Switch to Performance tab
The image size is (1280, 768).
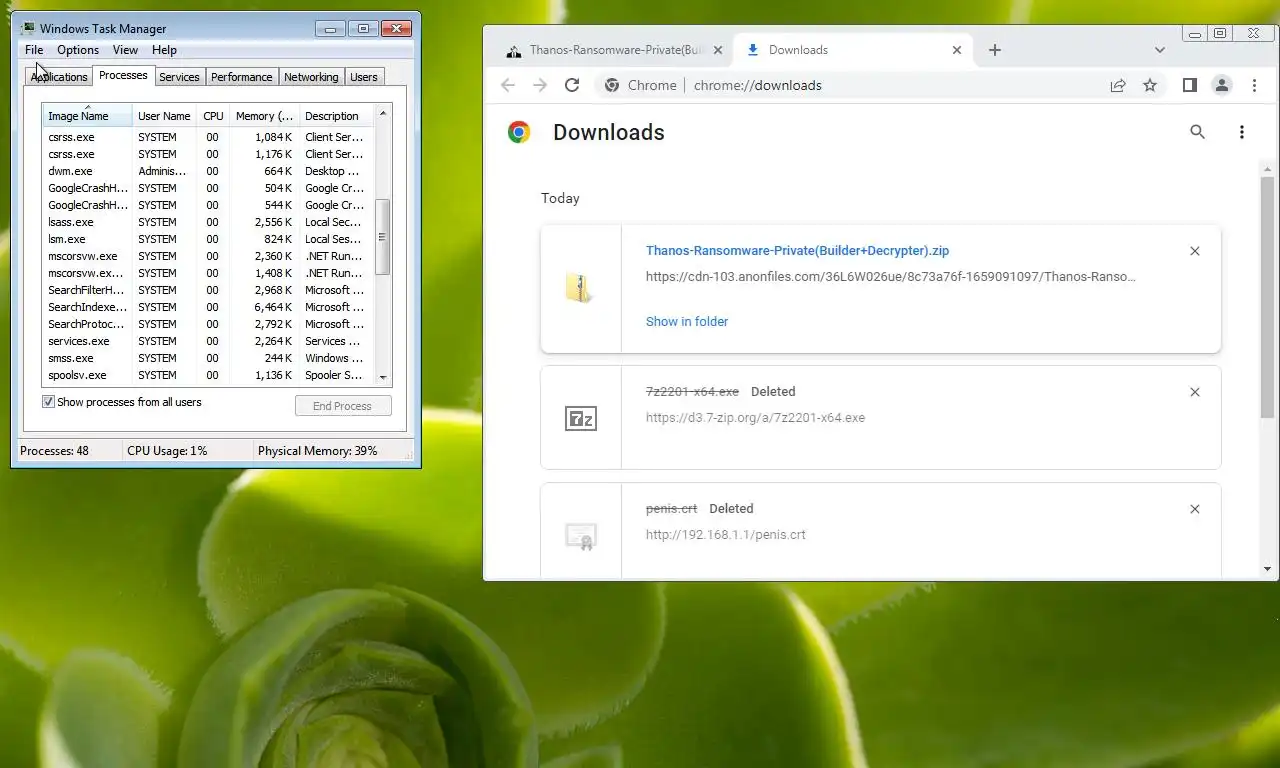pos(241,77)
